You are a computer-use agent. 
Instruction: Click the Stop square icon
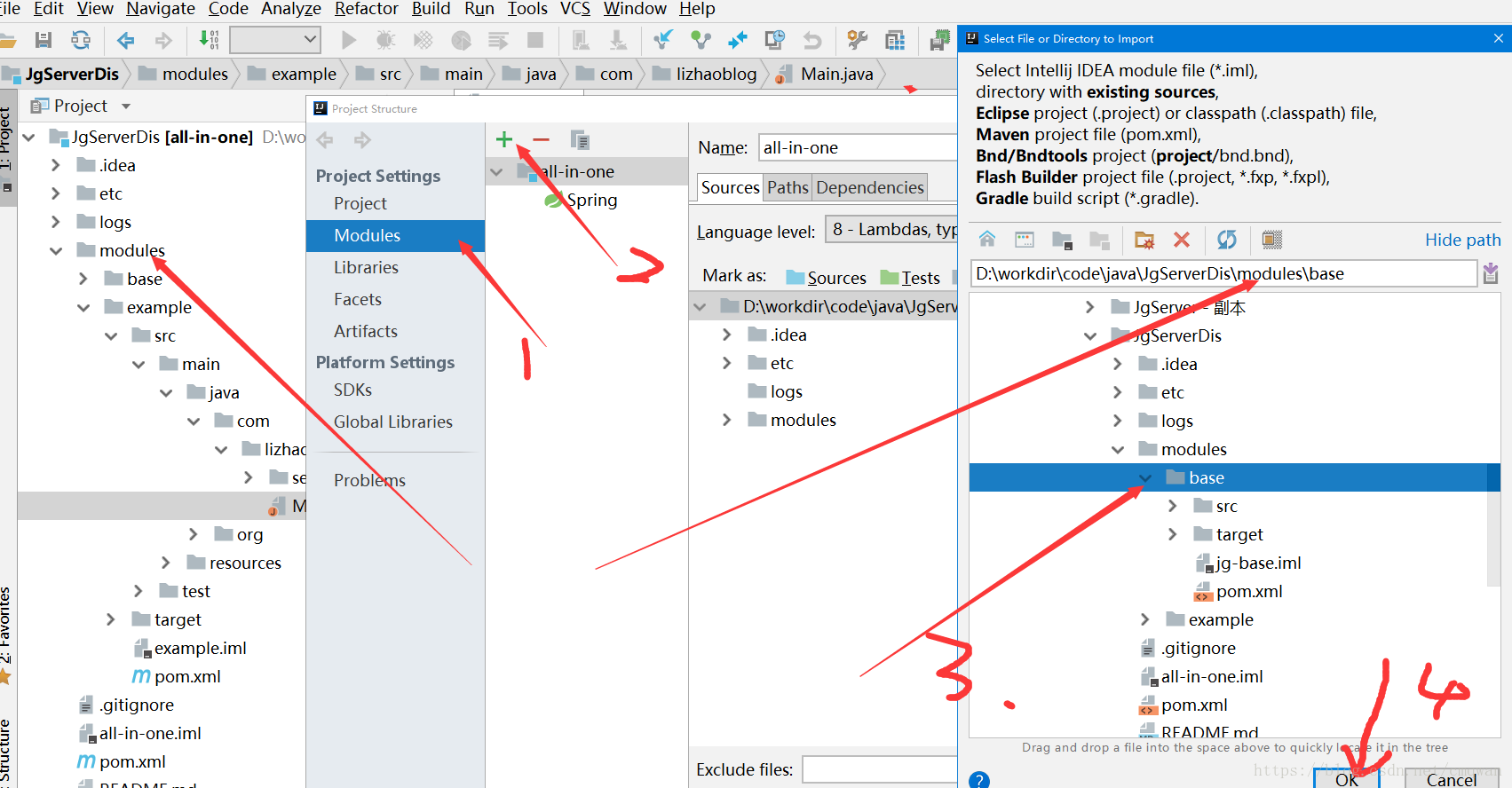tap(535, 40)
